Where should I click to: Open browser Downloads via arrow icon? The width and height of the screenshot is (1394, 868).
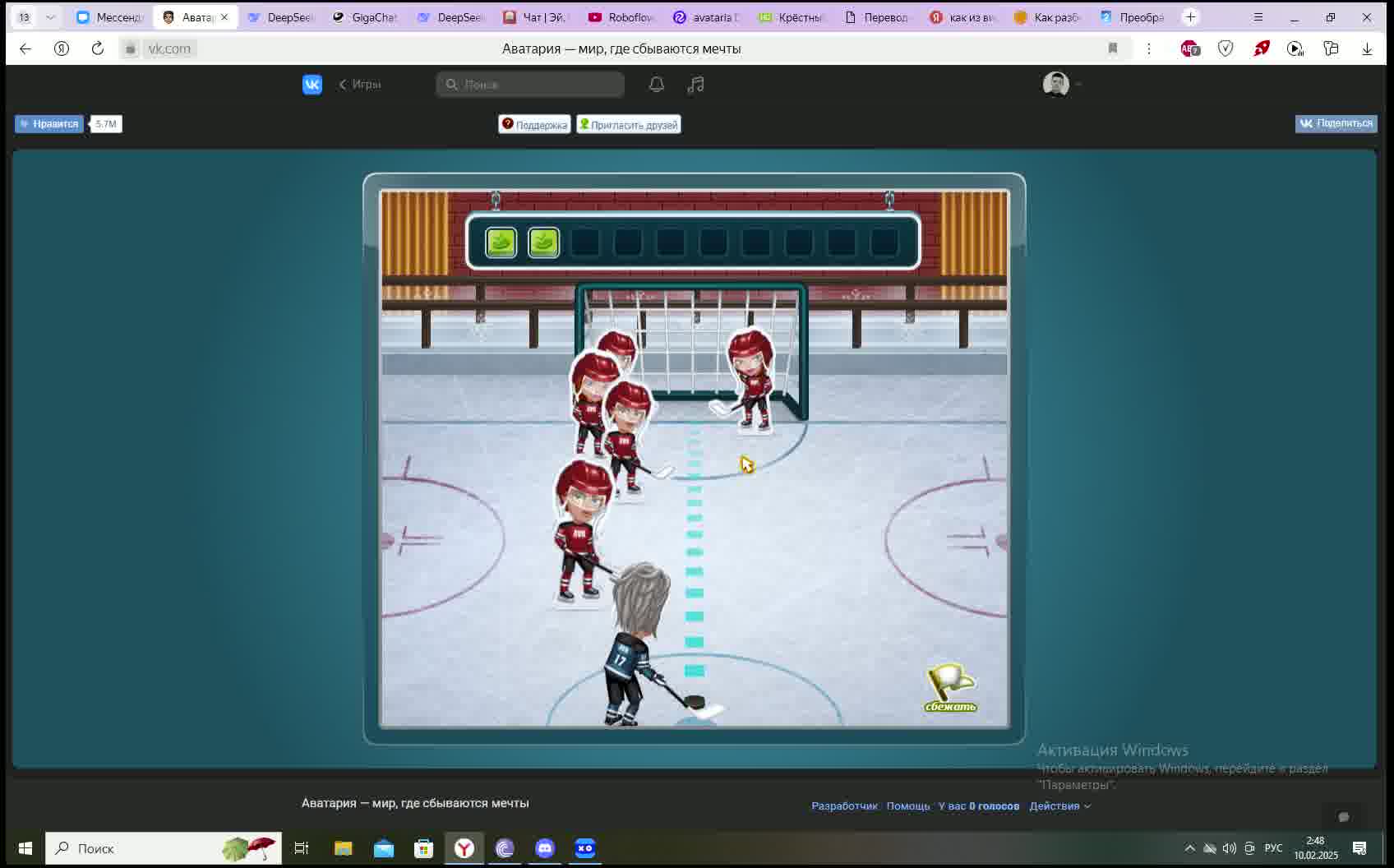click(x=1368, y=48)
